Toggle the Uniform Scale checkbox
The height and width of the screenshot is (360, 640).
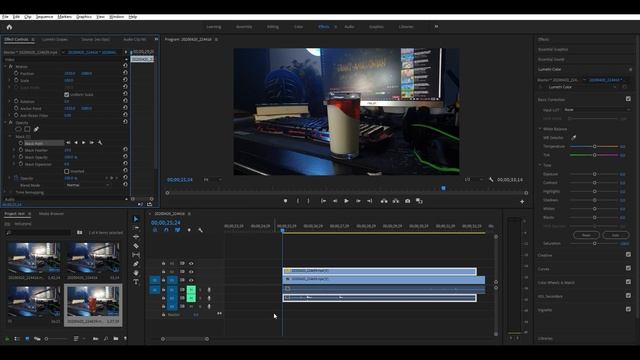pyautogui.click(x=67, y=95)
